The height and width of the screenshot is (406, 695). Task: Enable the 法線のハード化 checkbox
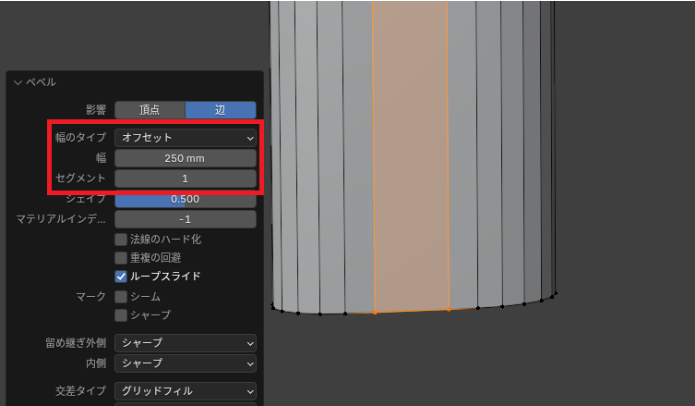tap(121, 240)
